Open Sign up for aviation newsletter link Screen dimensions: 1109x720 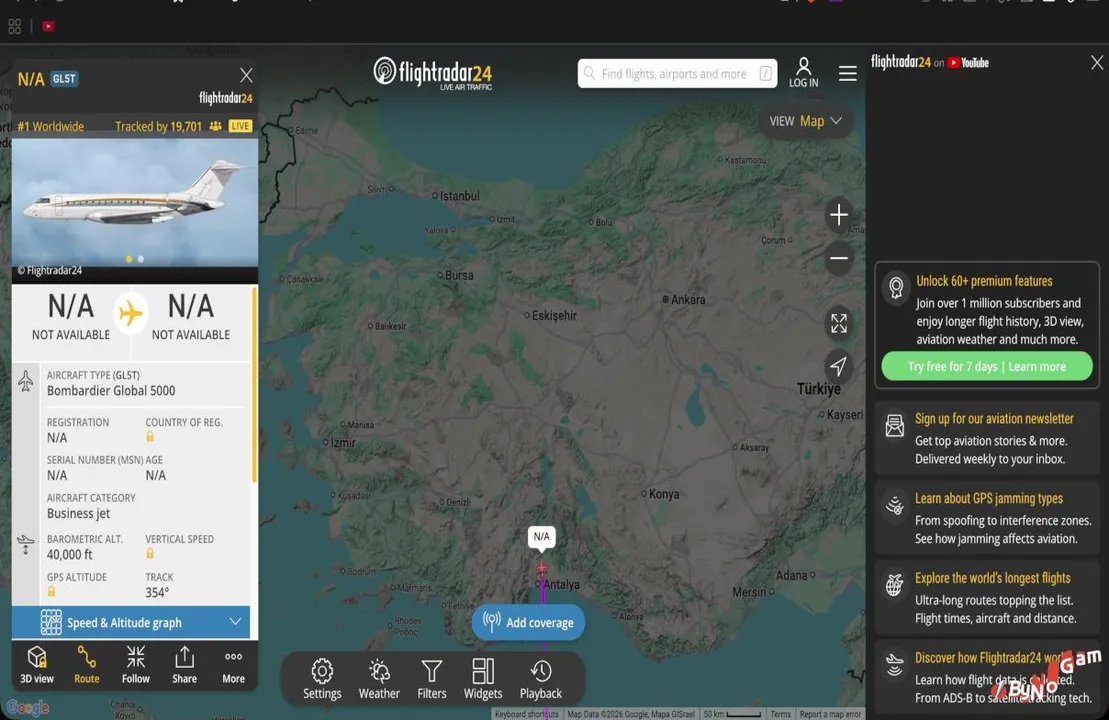click(994, 419)
